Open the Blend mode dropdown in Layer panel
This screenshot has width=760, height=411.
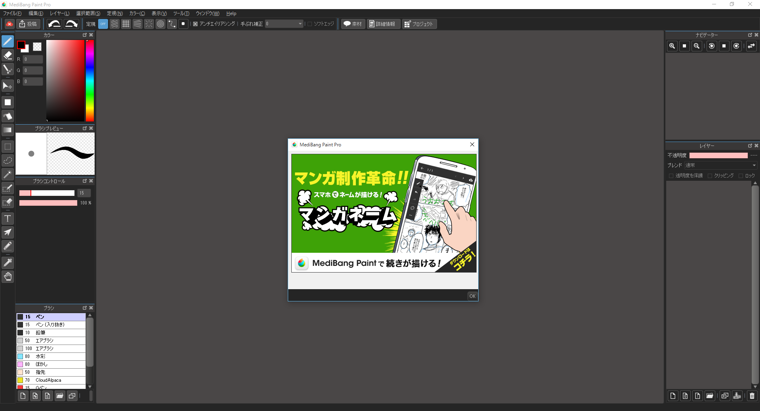720,165
